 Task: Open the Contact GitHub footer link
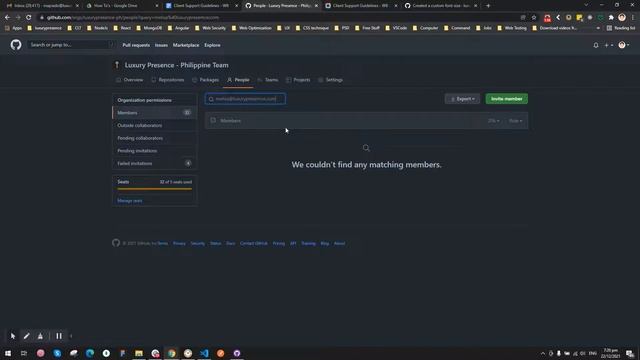(x=253, y=243)
